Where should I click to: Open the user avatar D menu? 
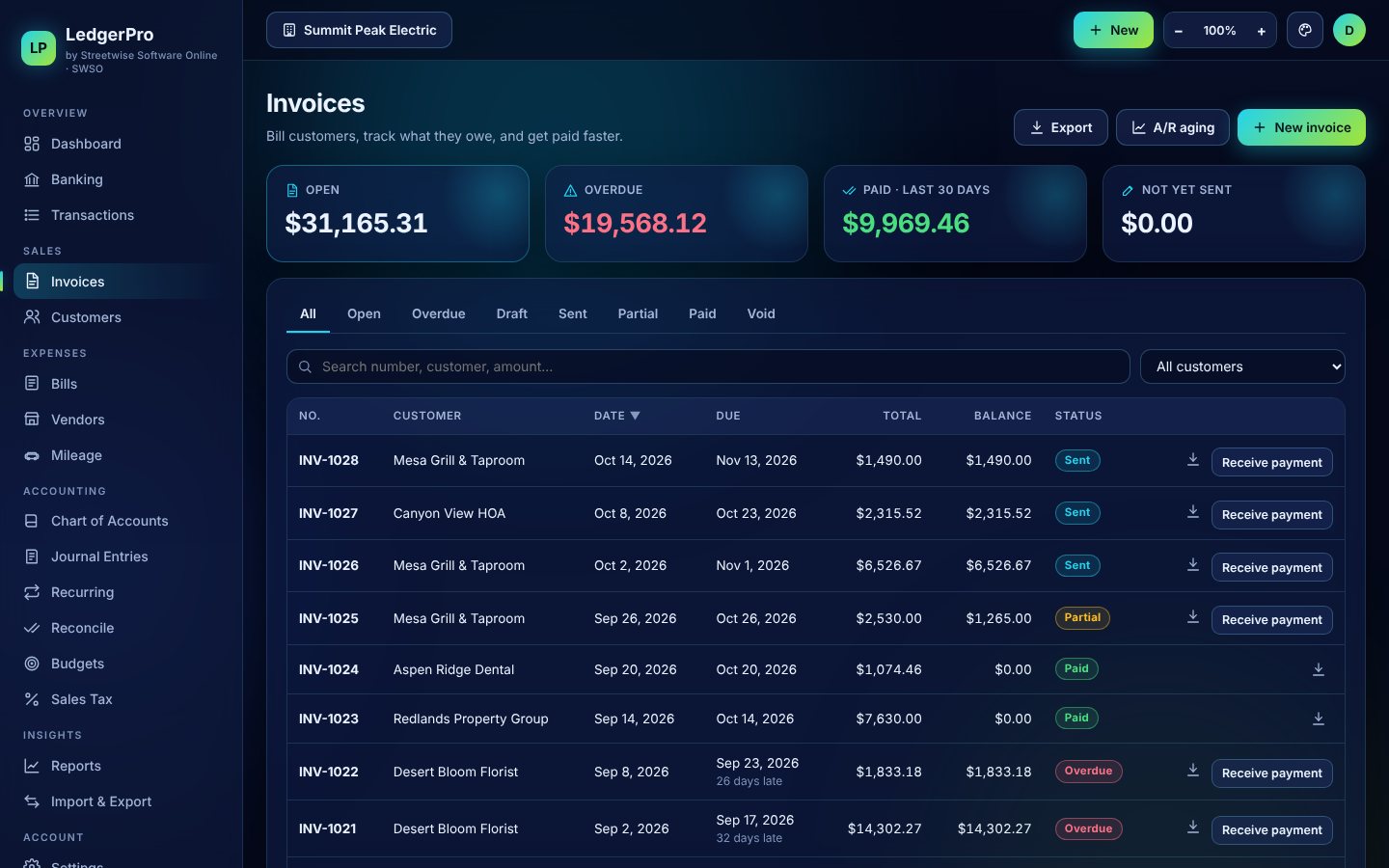[x=1349, y=30]
